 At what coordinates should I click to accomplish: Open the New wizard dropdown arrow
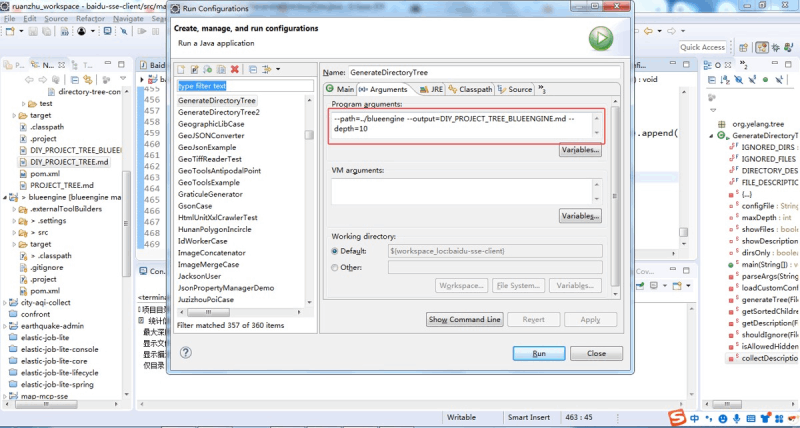point(21,31)
